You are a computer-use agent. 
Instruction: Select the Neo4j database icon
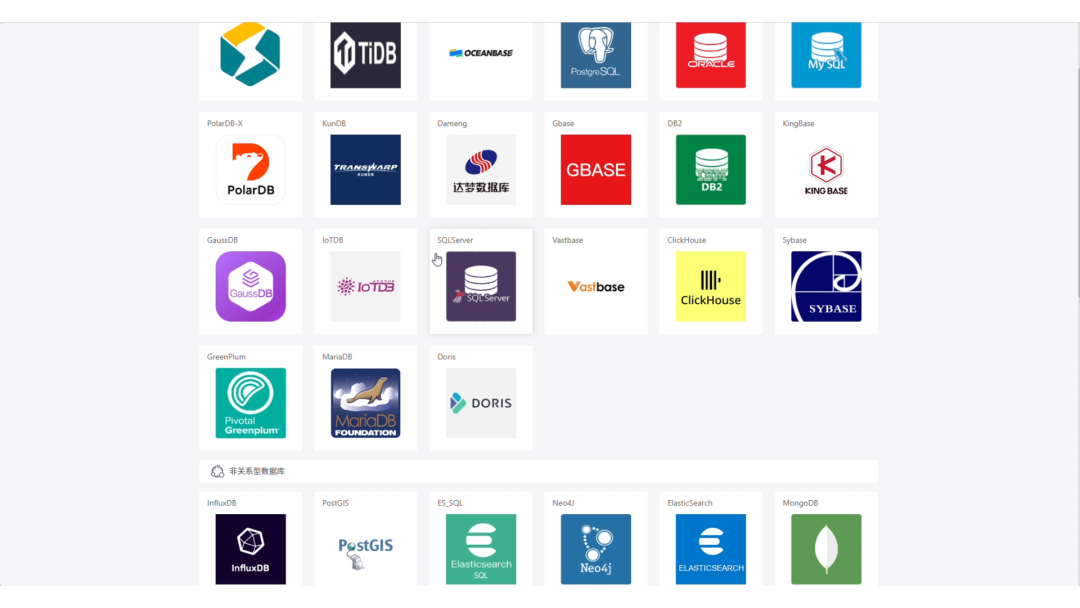pyautogui.click(x=596, y=549)
